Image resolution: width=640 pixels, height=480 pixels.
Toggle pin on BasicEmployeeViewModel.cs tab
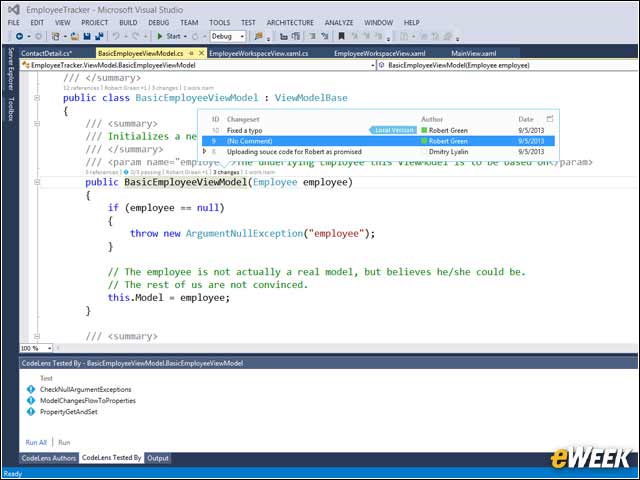(x=191, y=53)
